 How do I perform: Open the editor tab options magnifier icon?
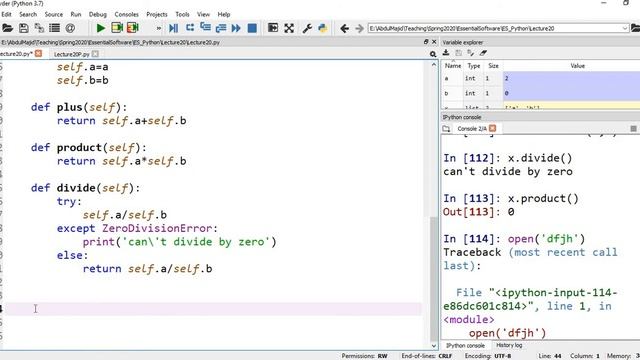(x=433, y=54)
